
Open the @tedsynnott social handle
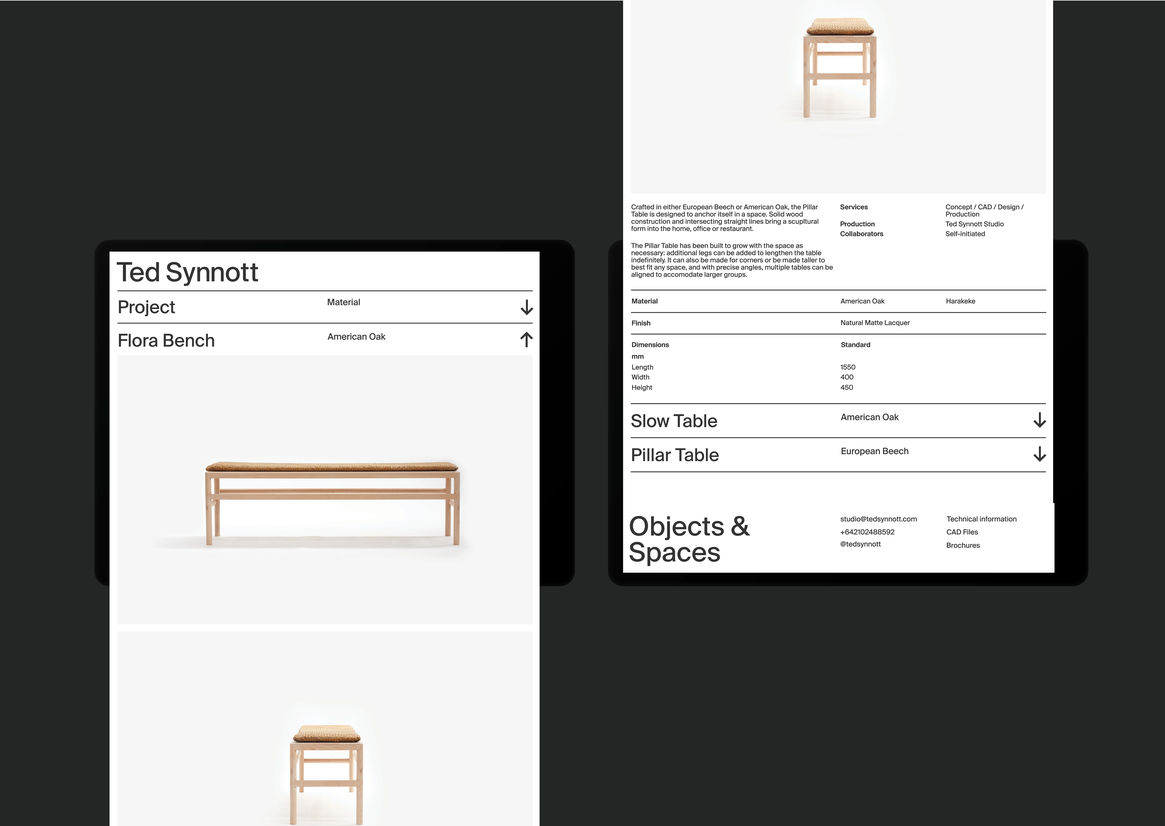[860, 544]
